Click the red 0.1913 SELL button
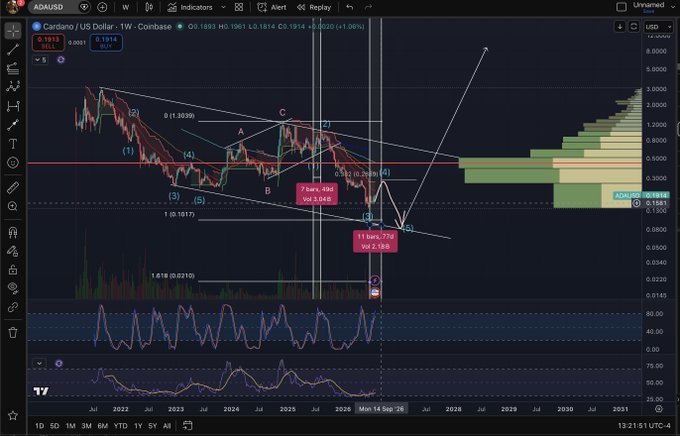Screen dimensions: 680x436 click(48, 43)
